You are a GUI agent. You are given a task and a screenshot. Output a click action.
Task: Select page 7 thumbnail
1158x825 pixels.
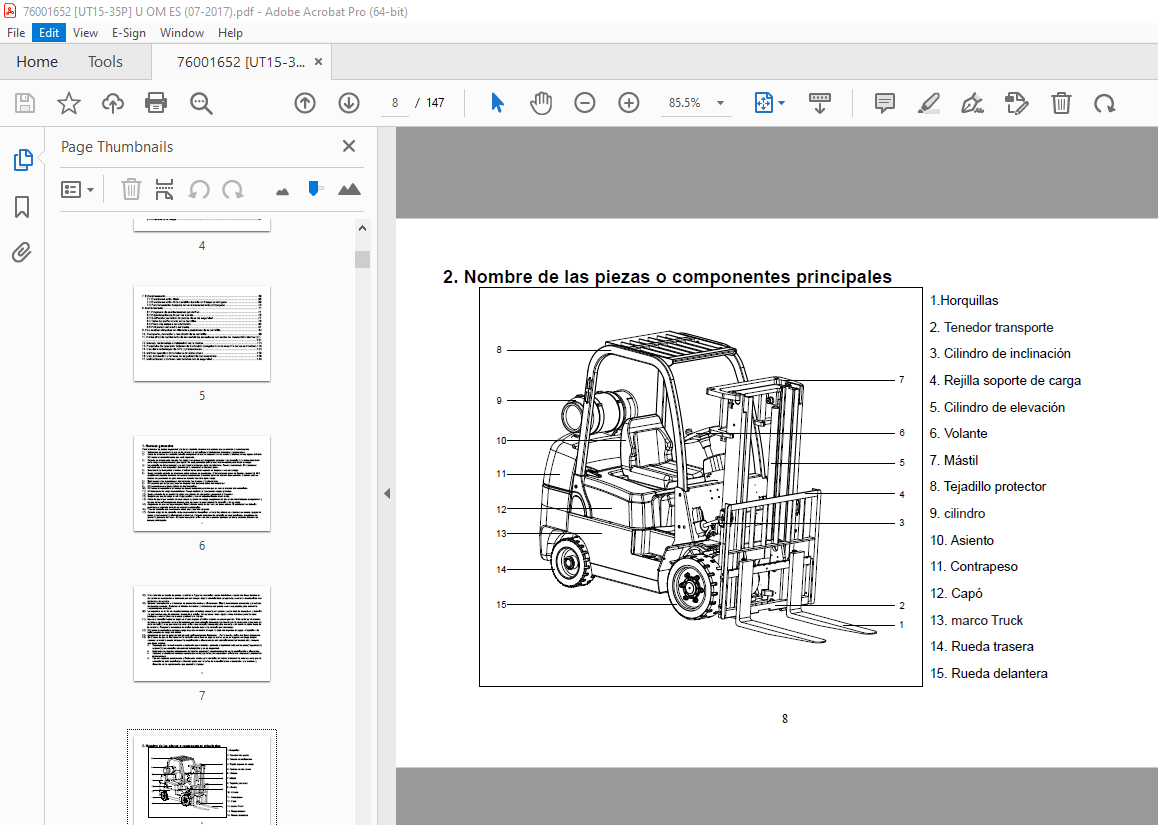(202, 634)
